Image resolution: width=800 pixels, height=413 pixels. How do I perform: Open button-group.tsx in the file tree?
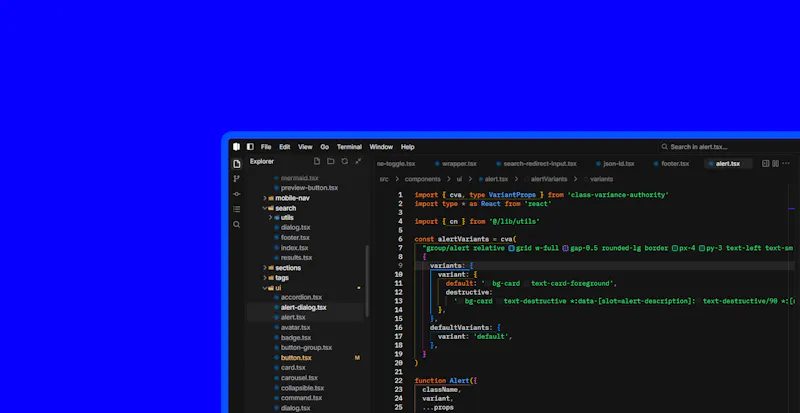click(x=305, y=348)
